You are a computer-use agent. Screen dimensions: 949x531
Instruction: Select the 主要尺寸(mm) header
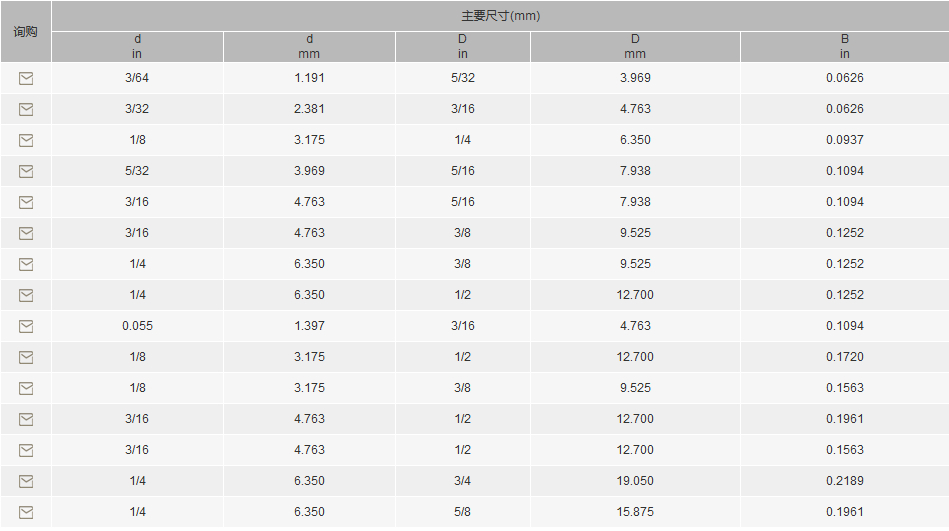(x=501, y=16)
